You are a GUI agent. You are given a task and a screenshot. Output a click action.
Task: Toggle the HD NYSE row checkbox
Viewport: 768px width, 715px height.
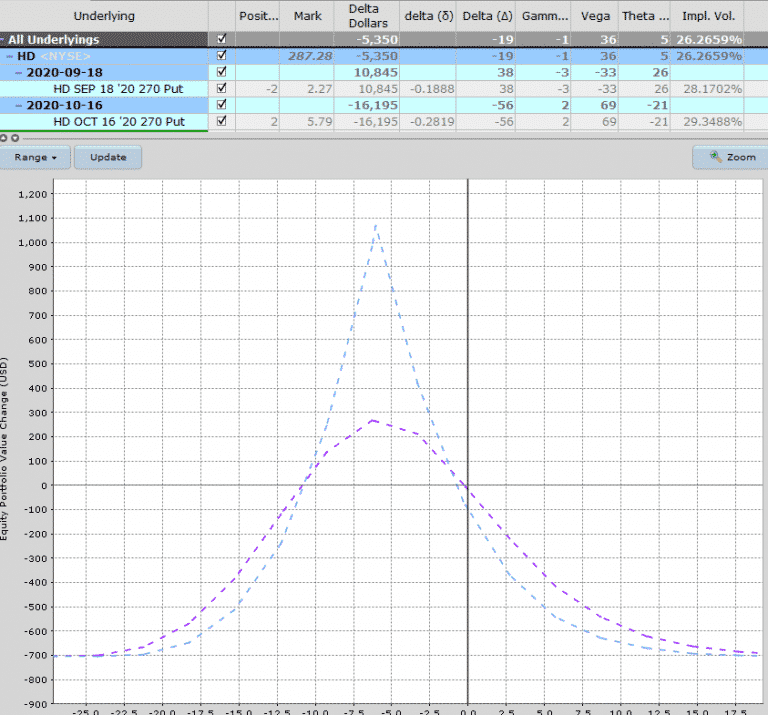tap(221, 55)
